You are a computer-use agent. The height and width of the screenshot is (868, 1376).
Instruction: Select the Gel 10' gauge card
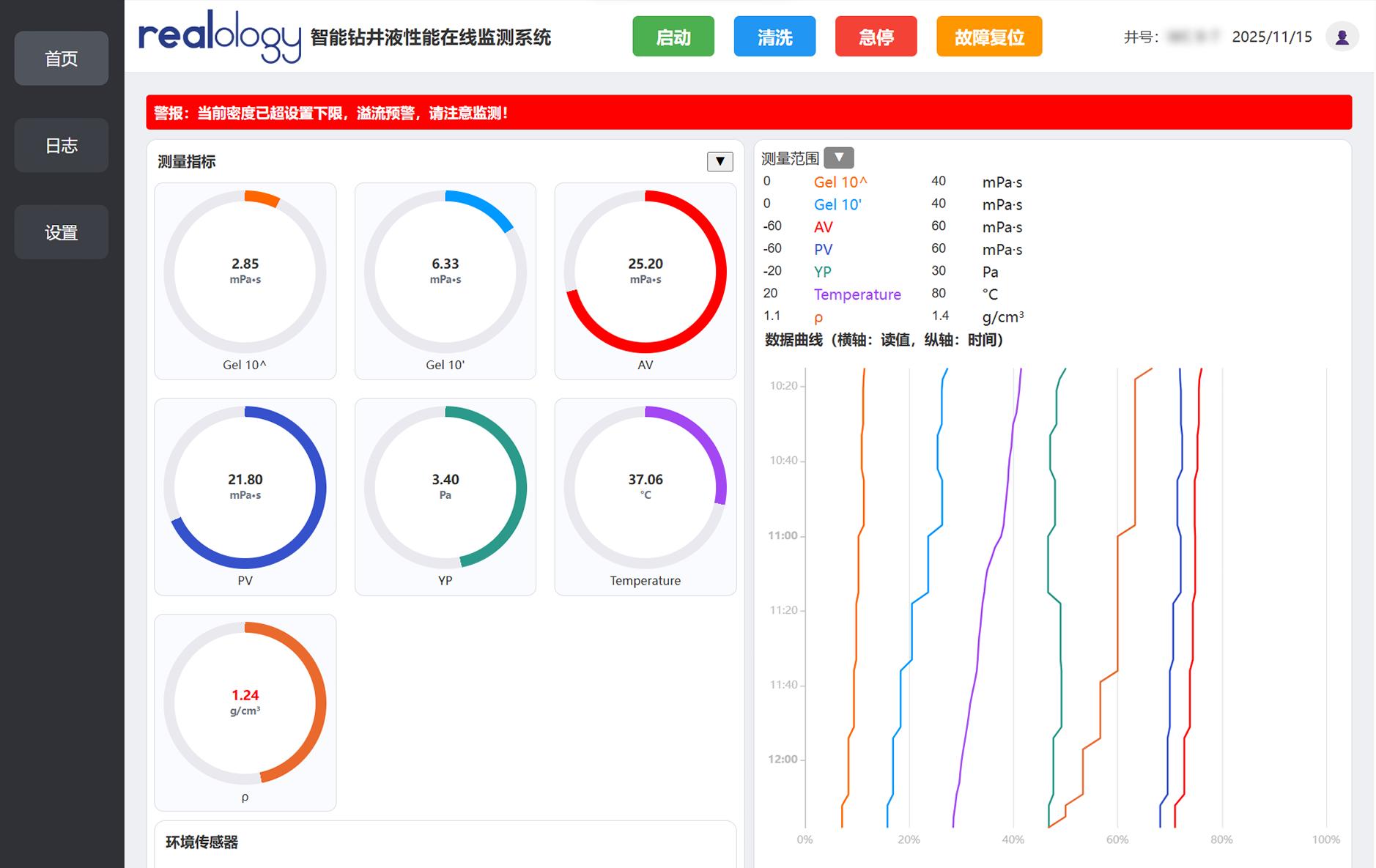(445, 281)
